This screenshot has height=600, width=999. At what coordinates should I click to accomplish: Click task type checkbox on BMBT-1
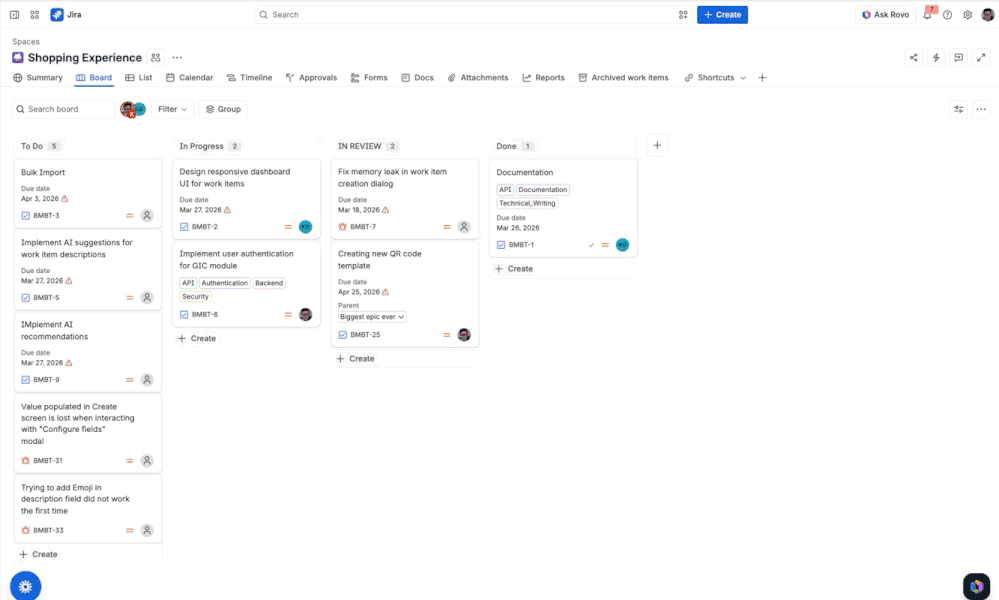coord(501,245)
